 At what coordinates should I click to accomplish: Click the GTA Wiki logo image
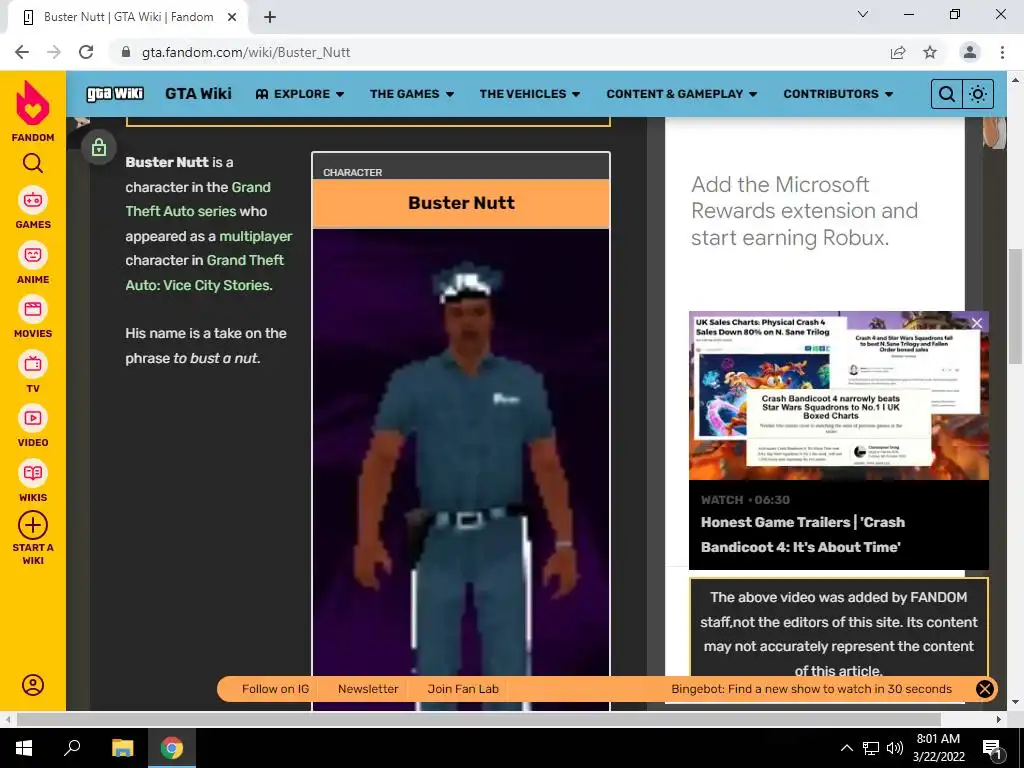coord(115,93)
